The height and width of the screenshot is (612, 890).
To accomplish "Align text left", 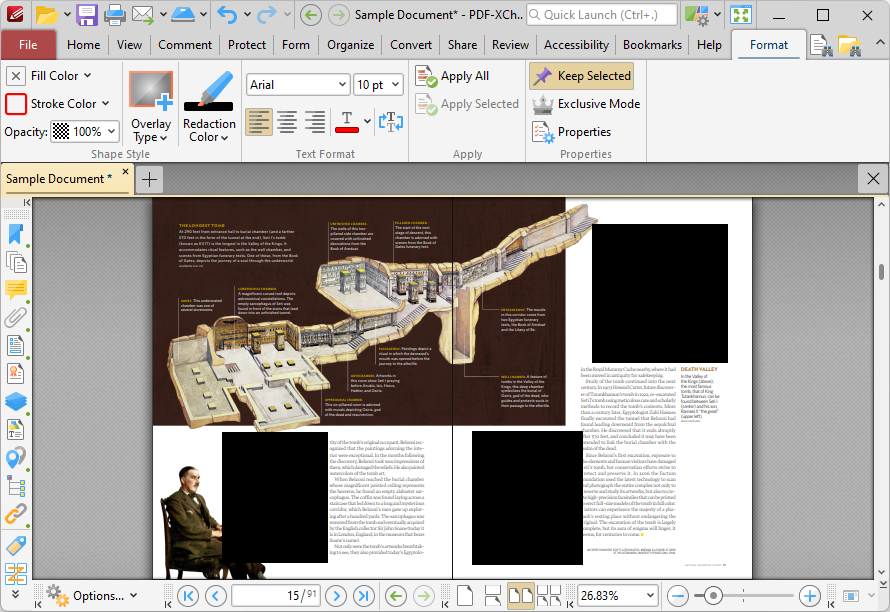I will pos(259,121).
